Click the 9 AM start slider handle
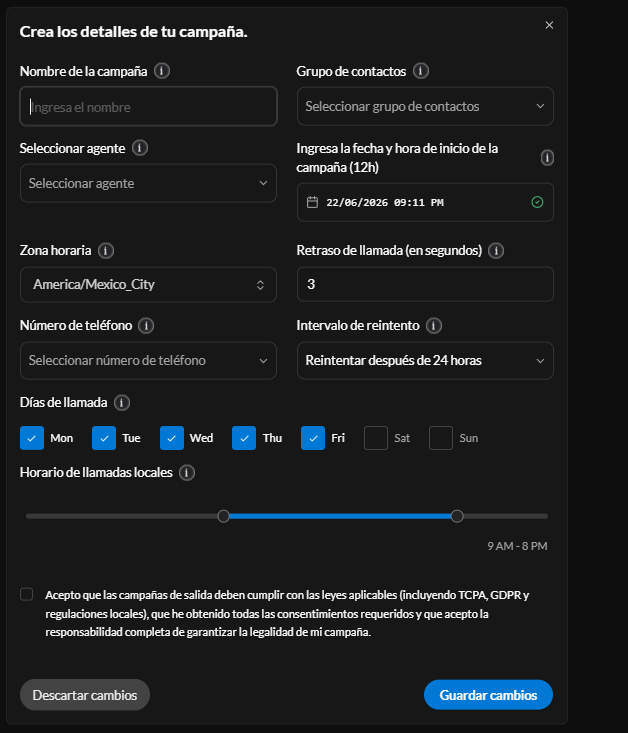This screenshot has height=733, width=628. (x=224, y=516)
